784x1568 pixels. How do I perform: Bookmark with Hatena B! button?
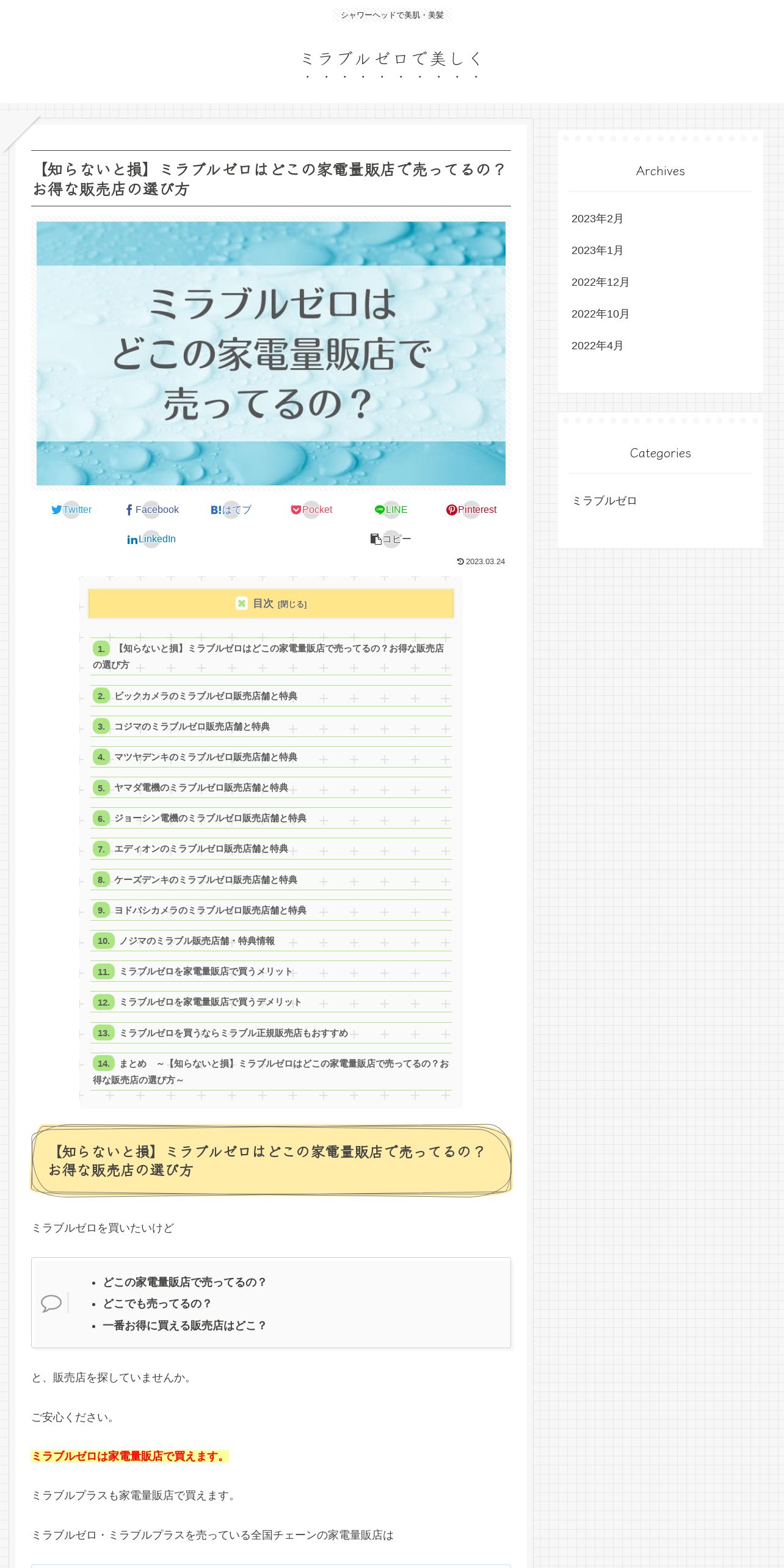pyautogui.click(x=231, y=510)
